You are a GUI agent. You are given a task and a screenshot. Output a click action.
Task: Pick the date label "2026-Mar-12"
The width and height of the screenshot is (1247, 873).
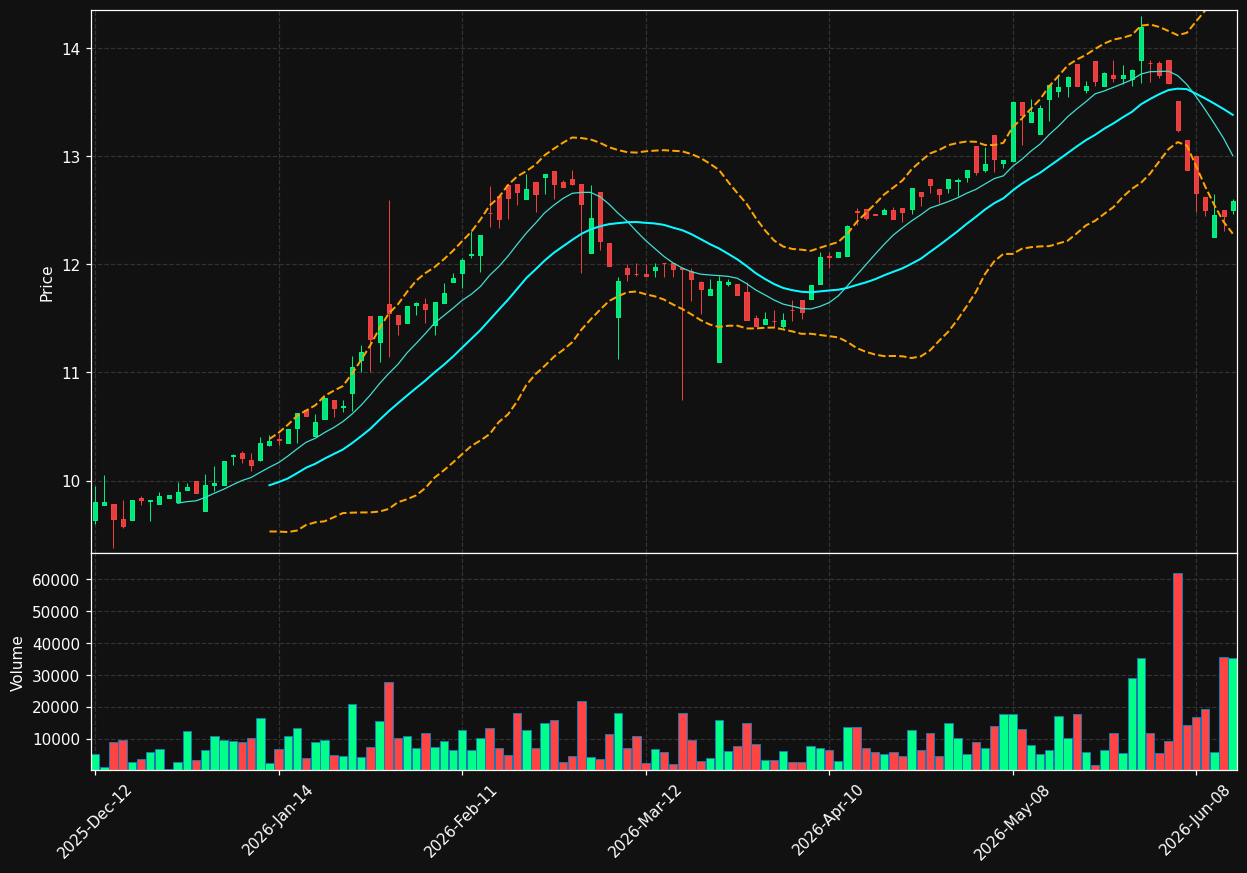point(645,821)
